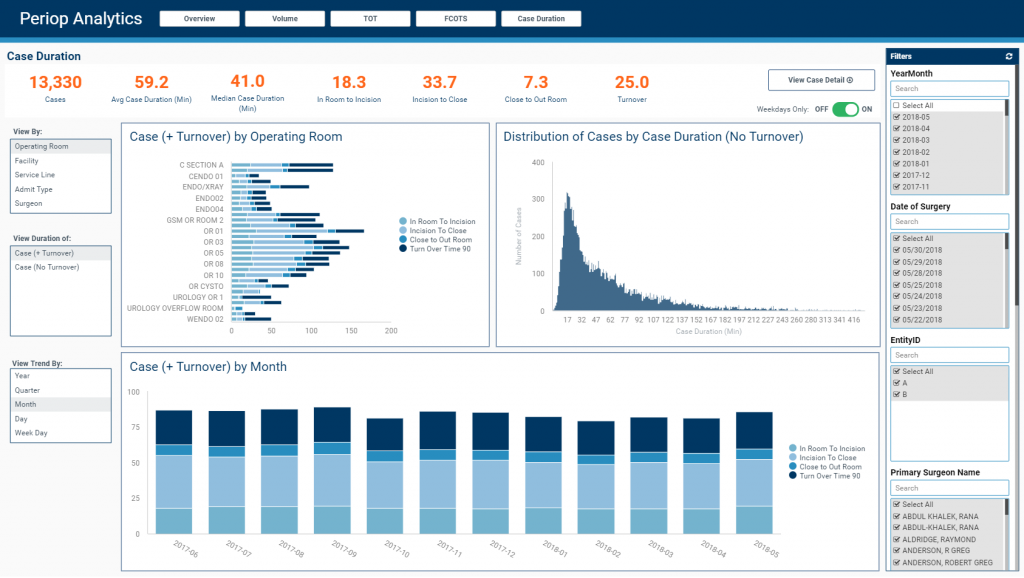Switch to the Overview tab
The height and width of the screenshot is (578, 1024).
199,17
